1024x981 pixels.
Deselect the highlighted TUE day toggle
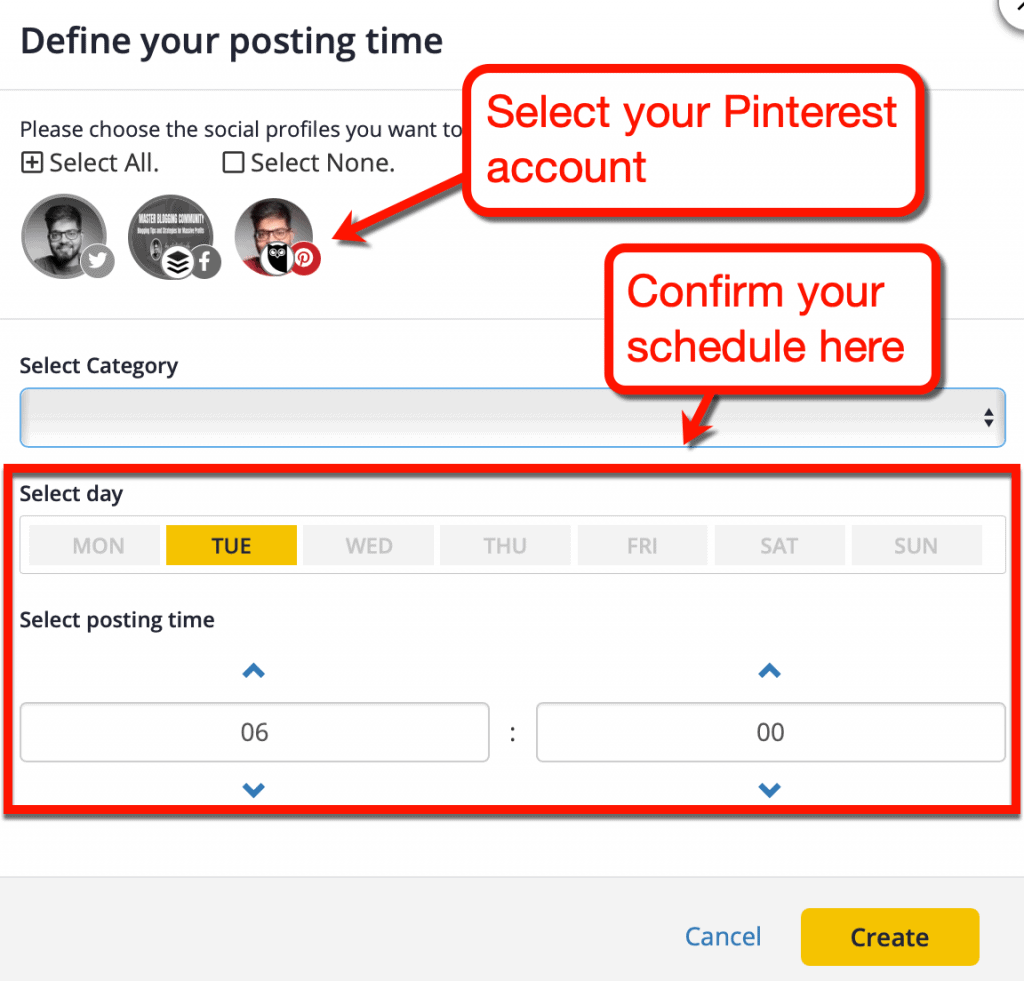pos(231,545)
